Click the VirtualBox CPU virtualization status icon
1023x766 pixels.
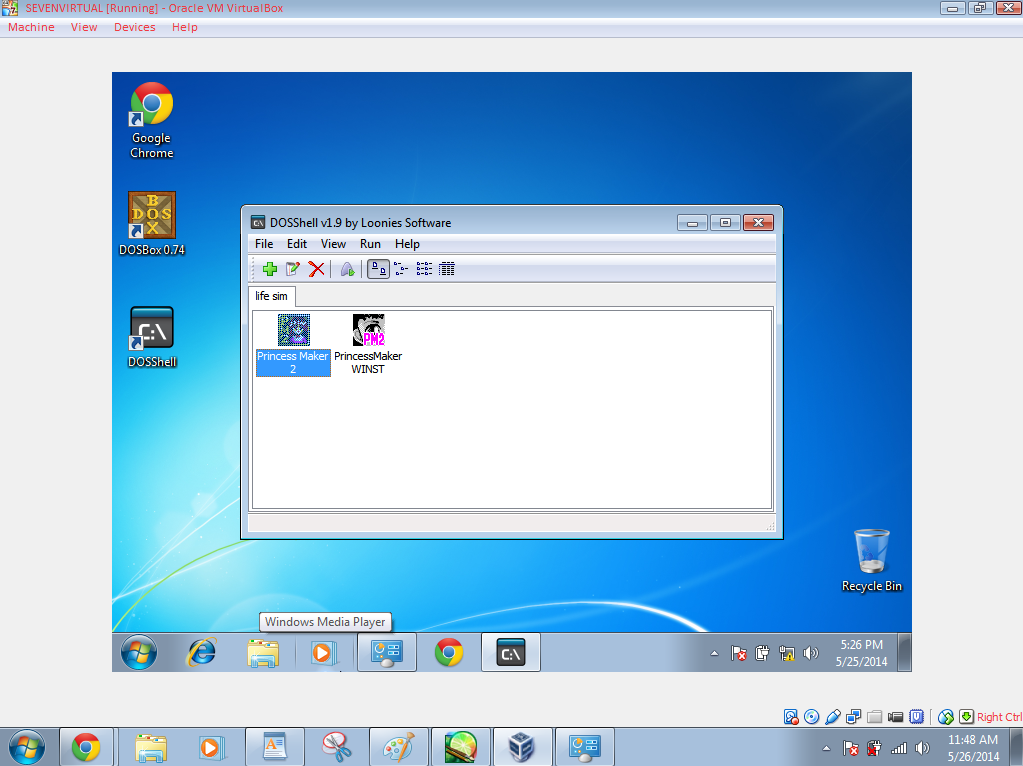pos(917,717)
